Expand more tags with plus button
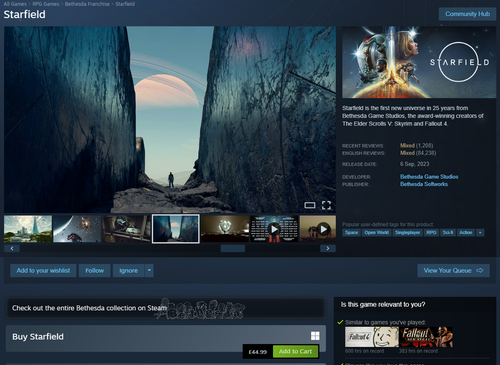The image size is (500, 365). 480,233
